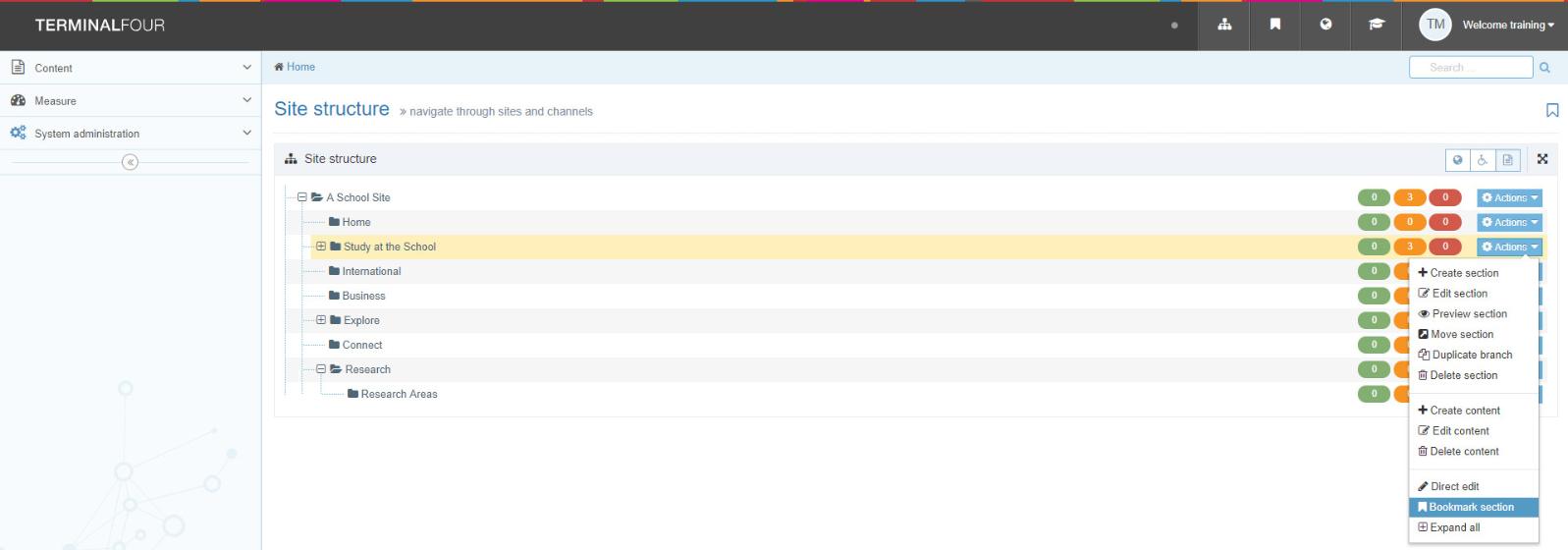Choose Direct edit from the menu

(x=1474, y=487)
